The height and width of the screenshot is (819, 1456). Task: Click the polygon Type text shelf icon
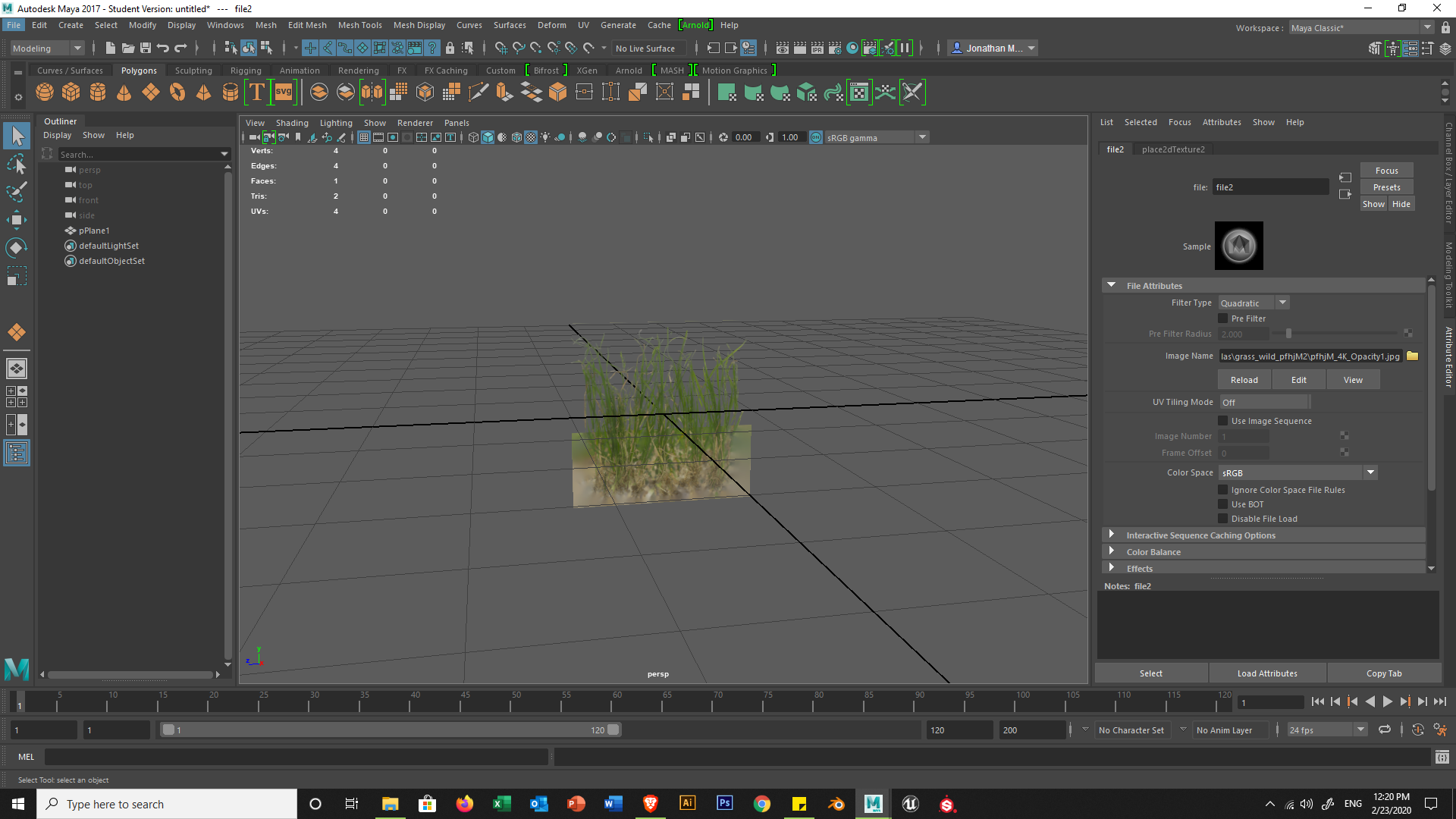257,93
